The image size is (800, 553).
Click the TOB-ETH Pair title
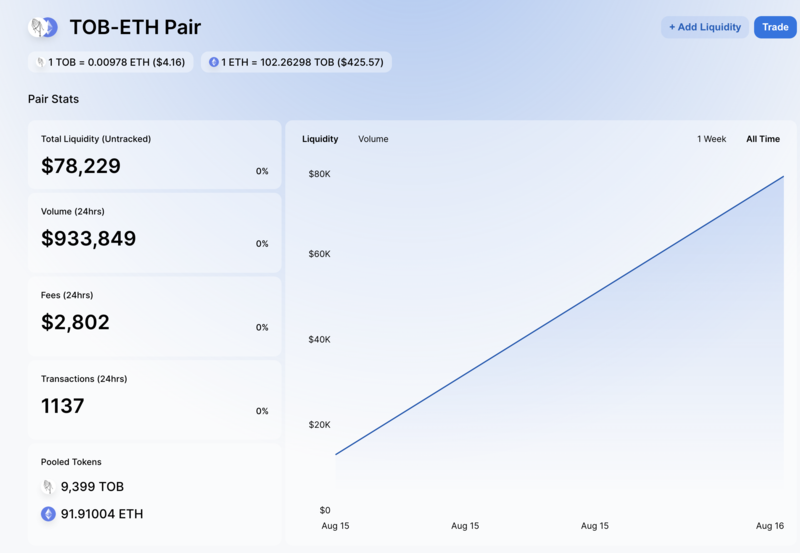click(x=135, y=27)
